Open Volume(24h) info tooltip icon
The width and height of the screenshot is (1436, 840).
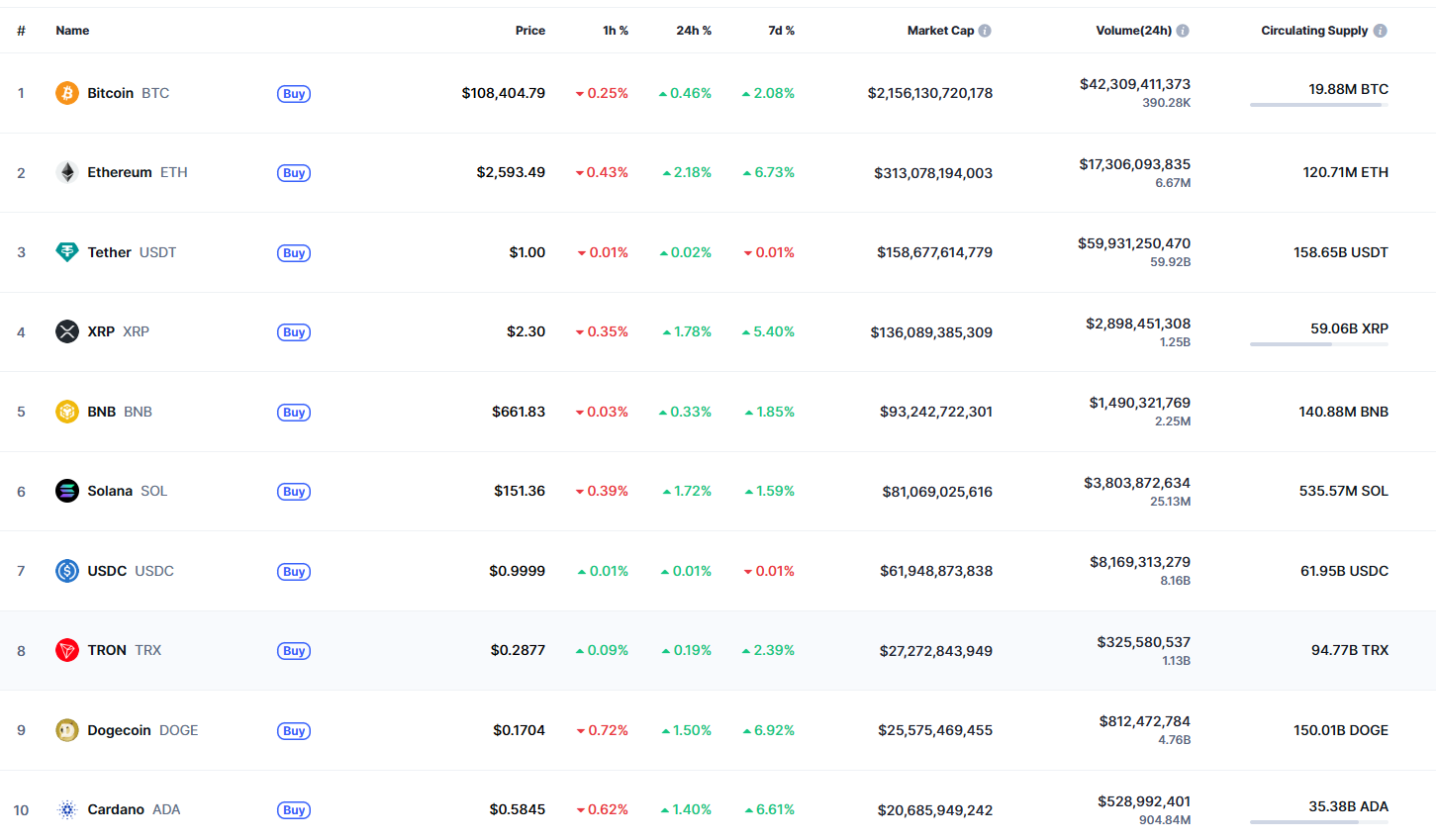point(1183,31)
